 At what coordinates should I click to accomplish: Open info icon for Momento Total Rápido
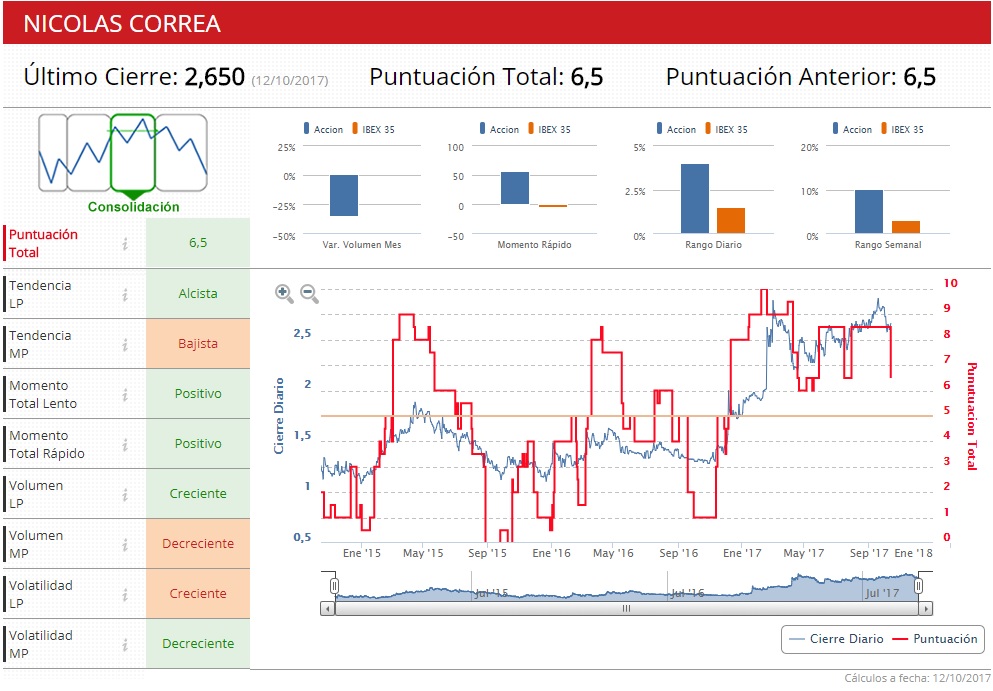[x=125, y=444]
